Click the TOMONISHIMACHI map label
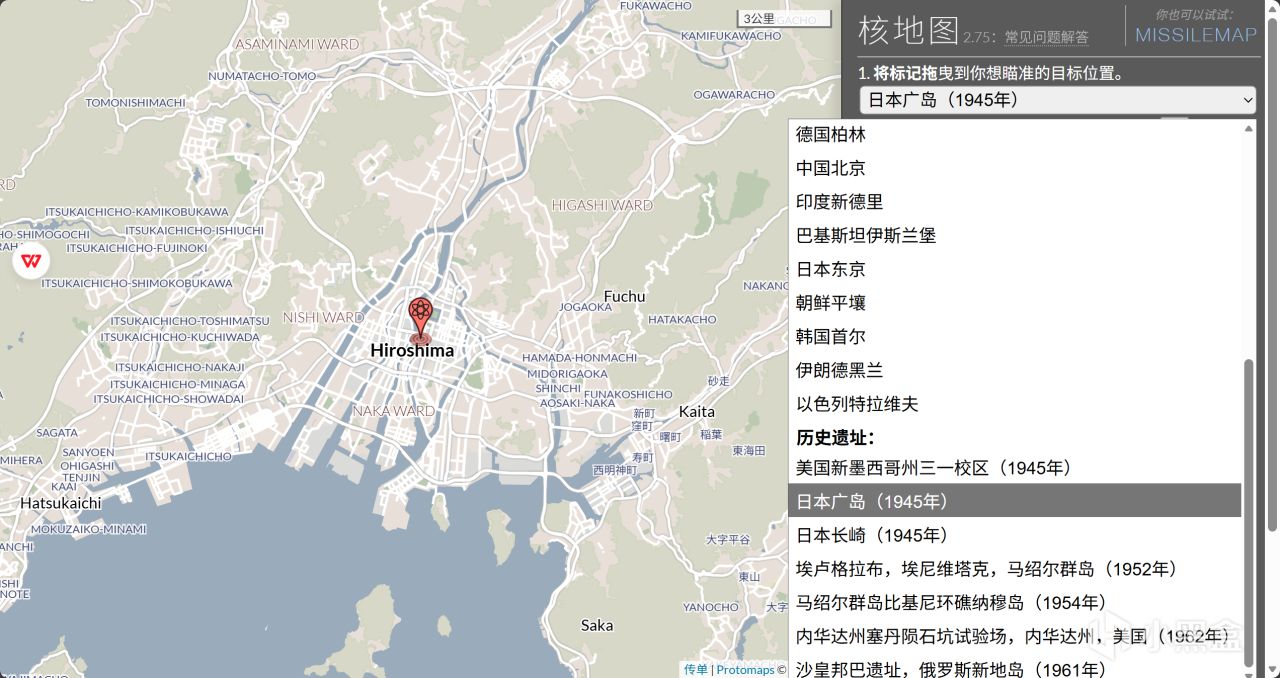Viewport: 1280px width, 678px height. click(135, 103)
